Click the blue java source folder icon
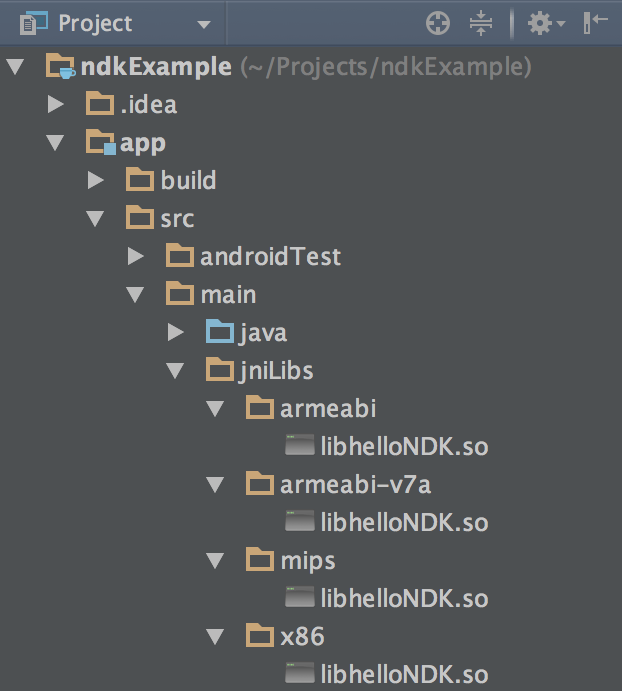This screenshot has width=622, height=691. (220, 333)
